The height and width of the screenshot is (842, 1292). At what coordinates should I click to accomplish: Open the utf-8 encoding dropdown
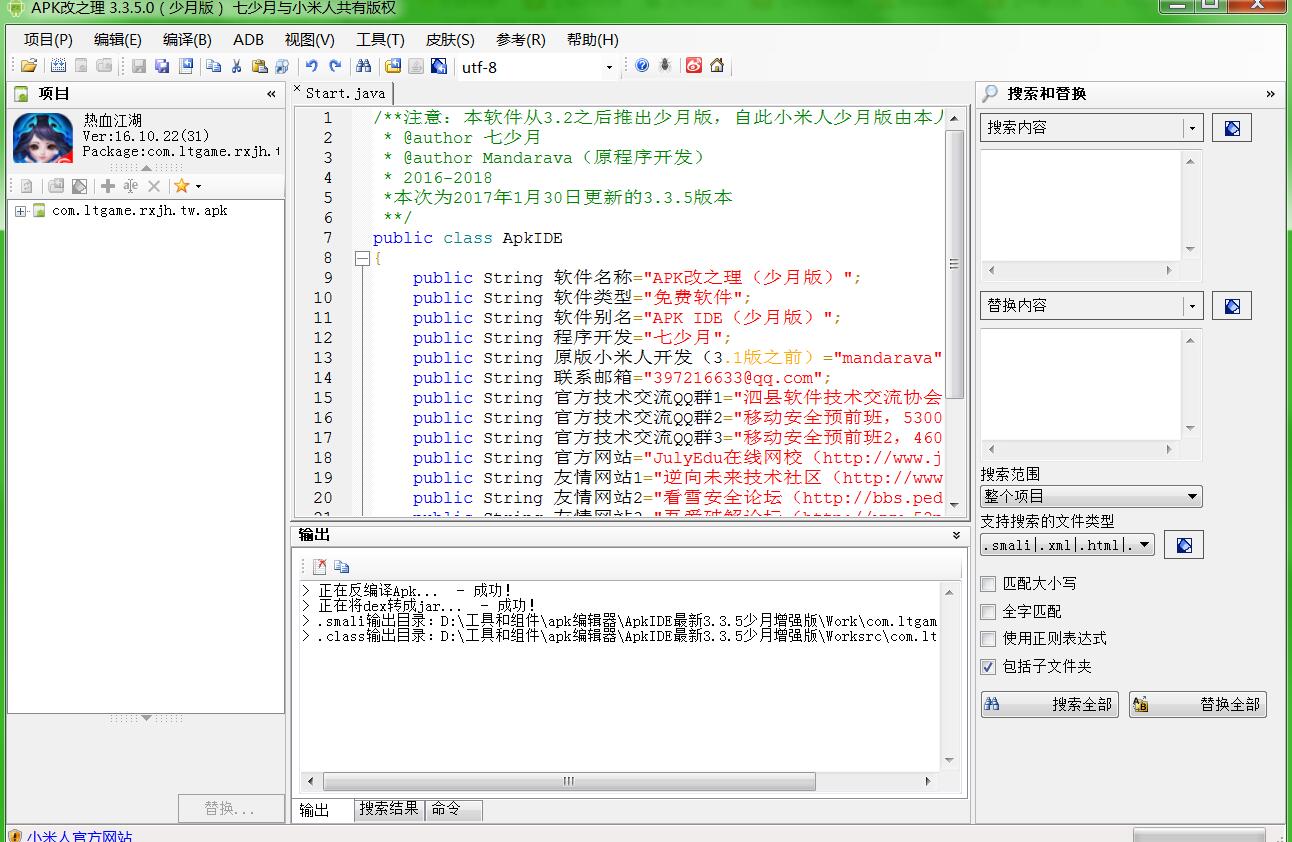[x=609, y=67]
